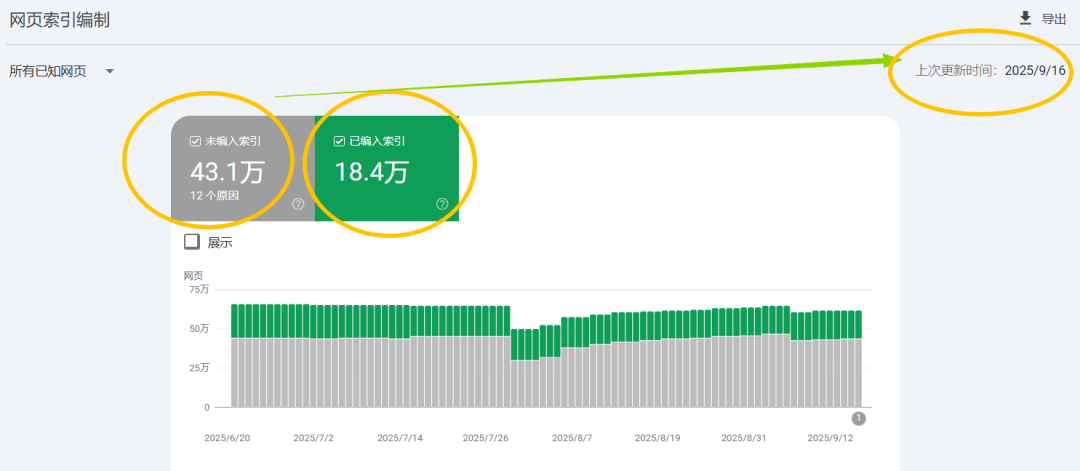This screenshot has width=1080, height=471.
Task: Click the 12 个原因 text
Action: click(x=214, y=196)
